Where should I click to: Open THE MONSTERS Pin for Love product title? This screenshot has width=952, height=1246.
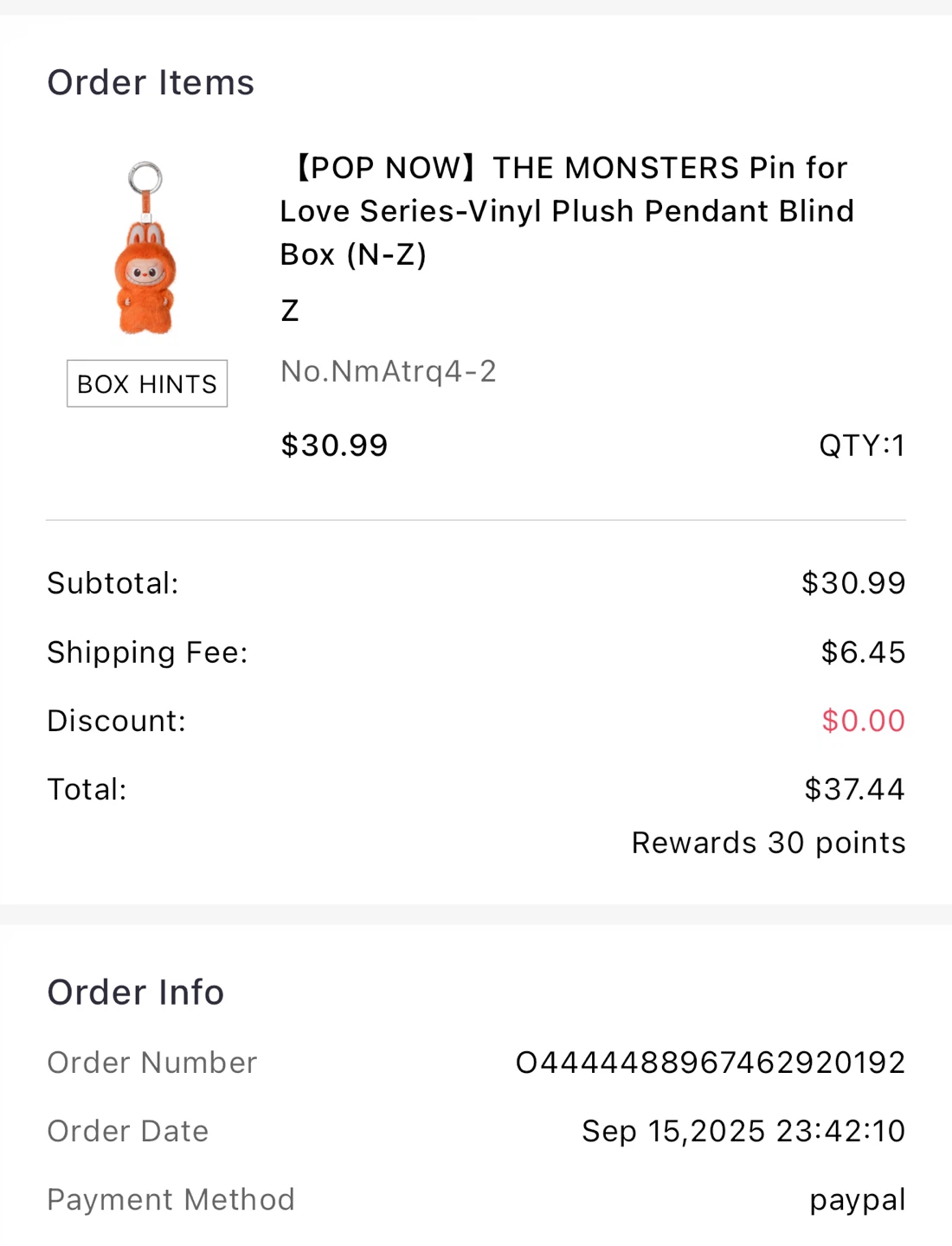(567, 210)
